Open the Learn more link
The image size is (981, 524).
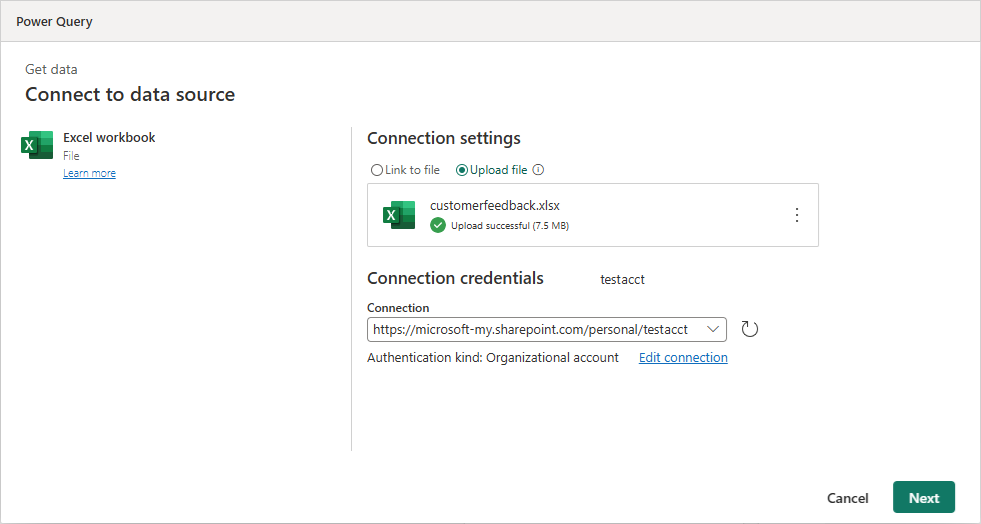[89, 173]
